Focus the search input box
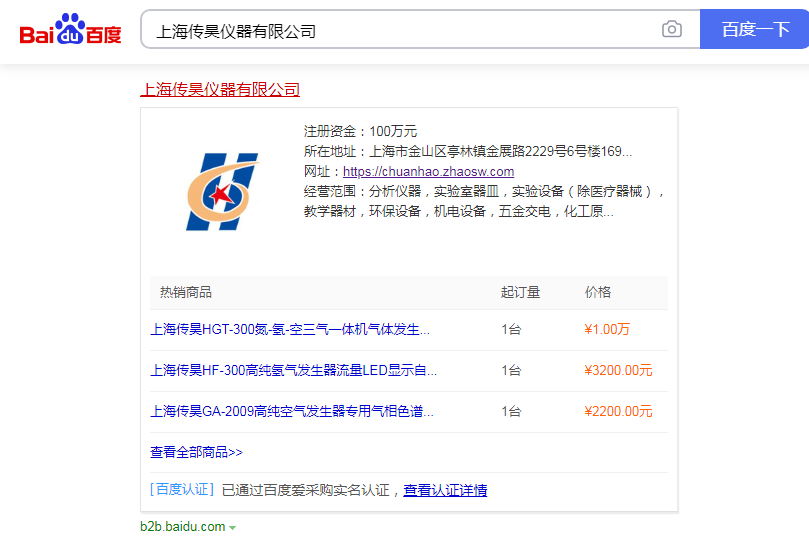 [400, 31]
